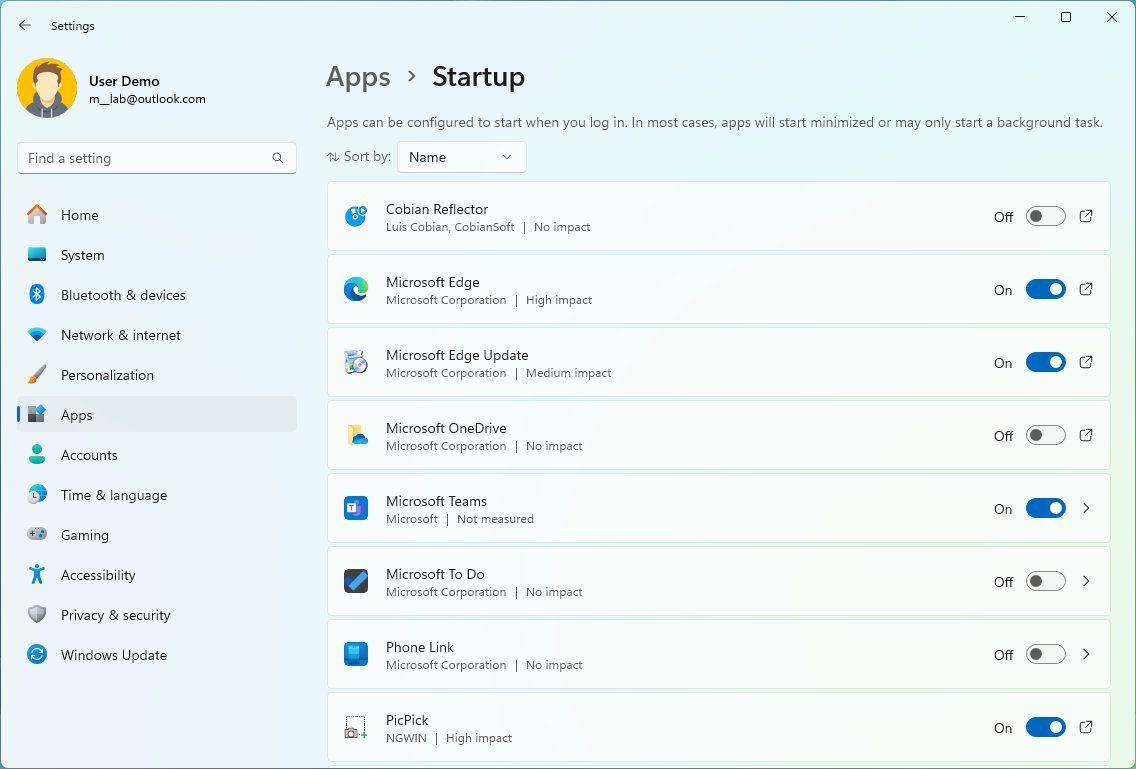Click the search magnifier in Find a setting
Image resolution: width=1136 pixels, height=769 pixels.
click(277, 157)
